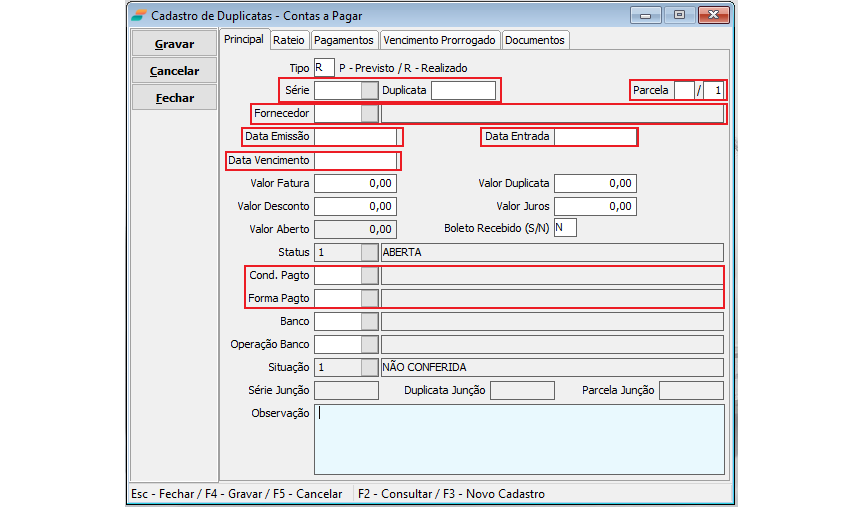Click the Boleto Recebido (S/N) field

pyautogui.click(x=565, y=228)
